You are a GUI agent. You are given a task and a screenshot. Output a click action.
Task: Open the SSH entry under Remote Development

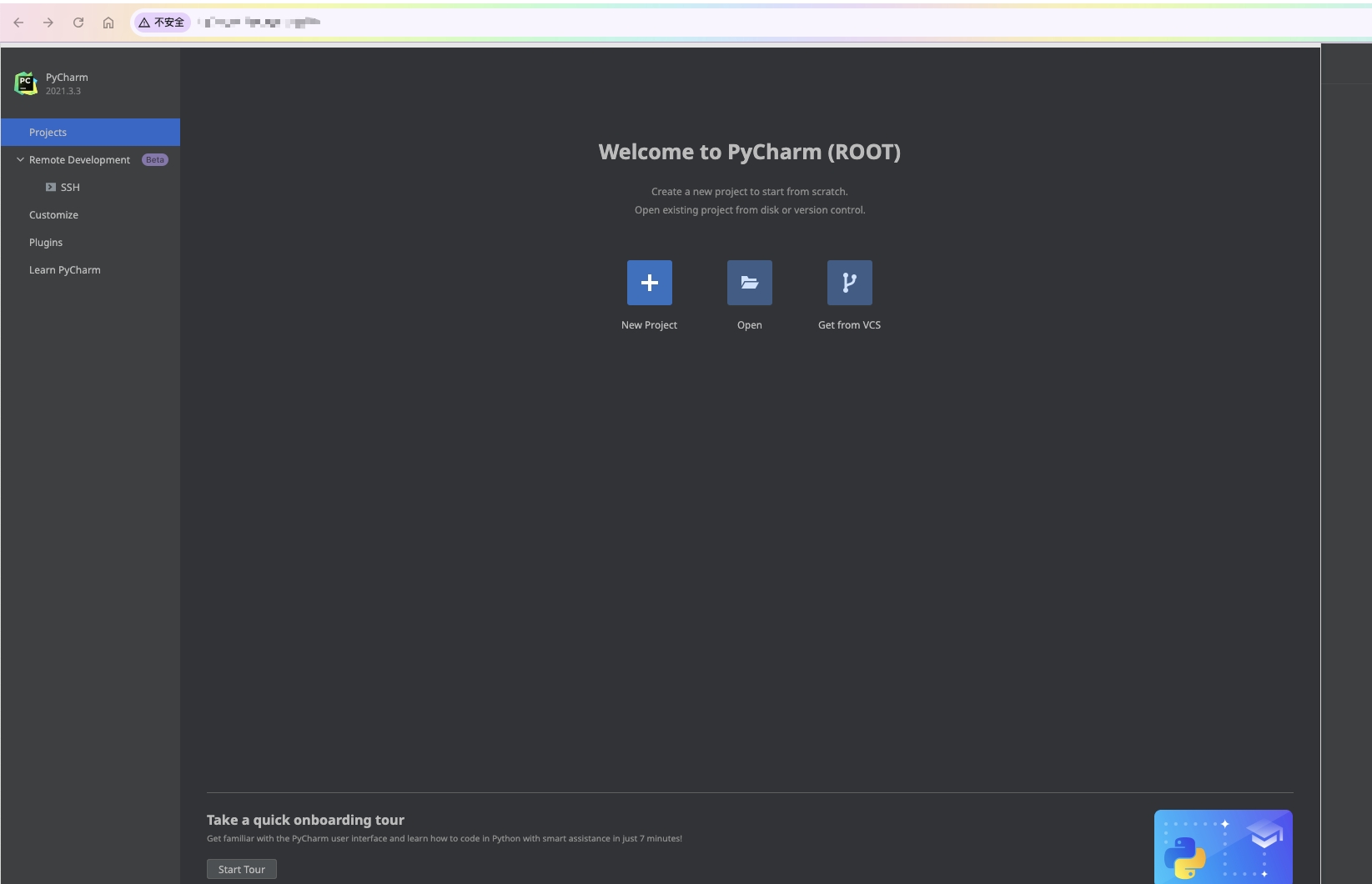[x=70, y=188]
